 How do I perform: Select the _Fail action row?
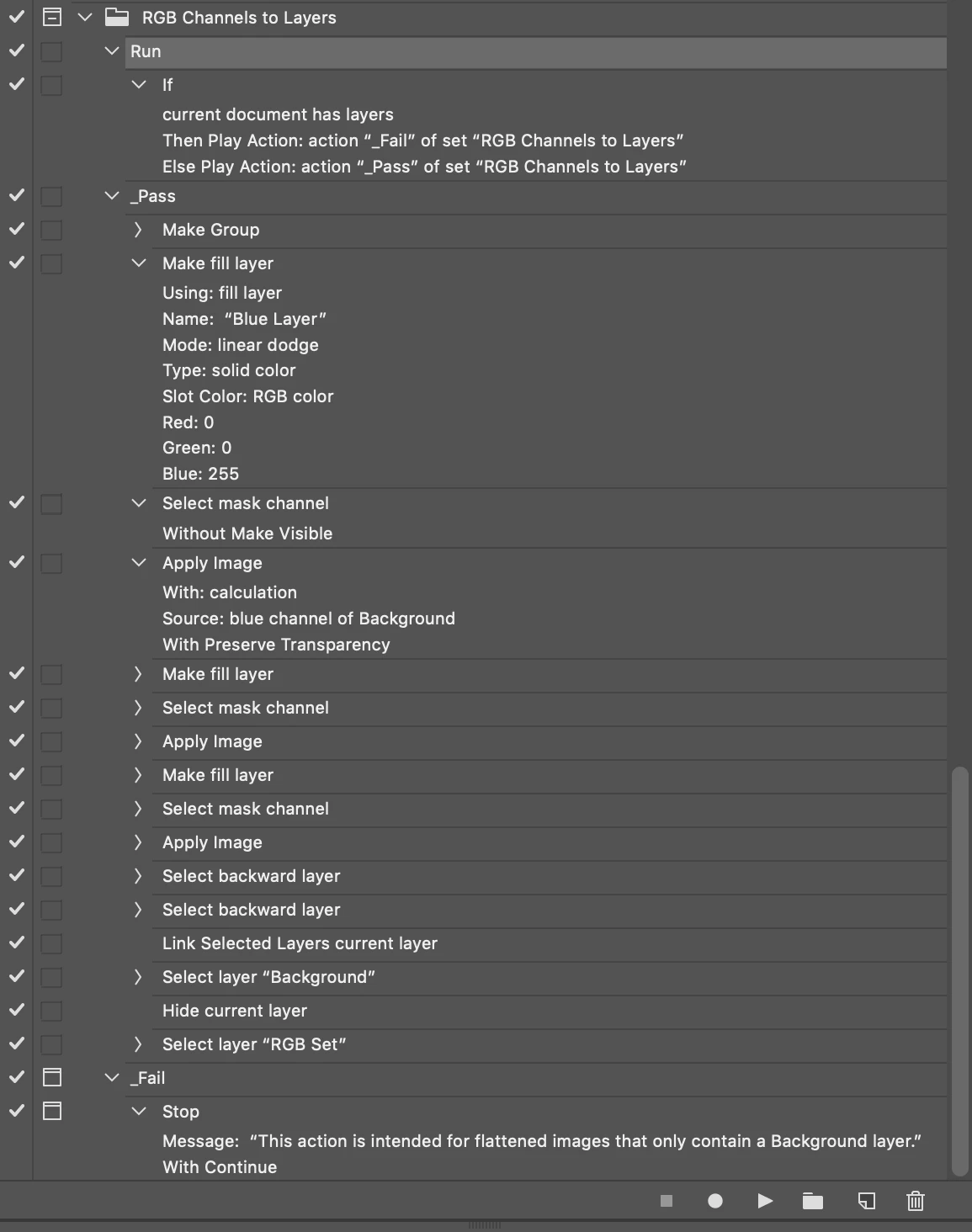[x=536, y=1078]
